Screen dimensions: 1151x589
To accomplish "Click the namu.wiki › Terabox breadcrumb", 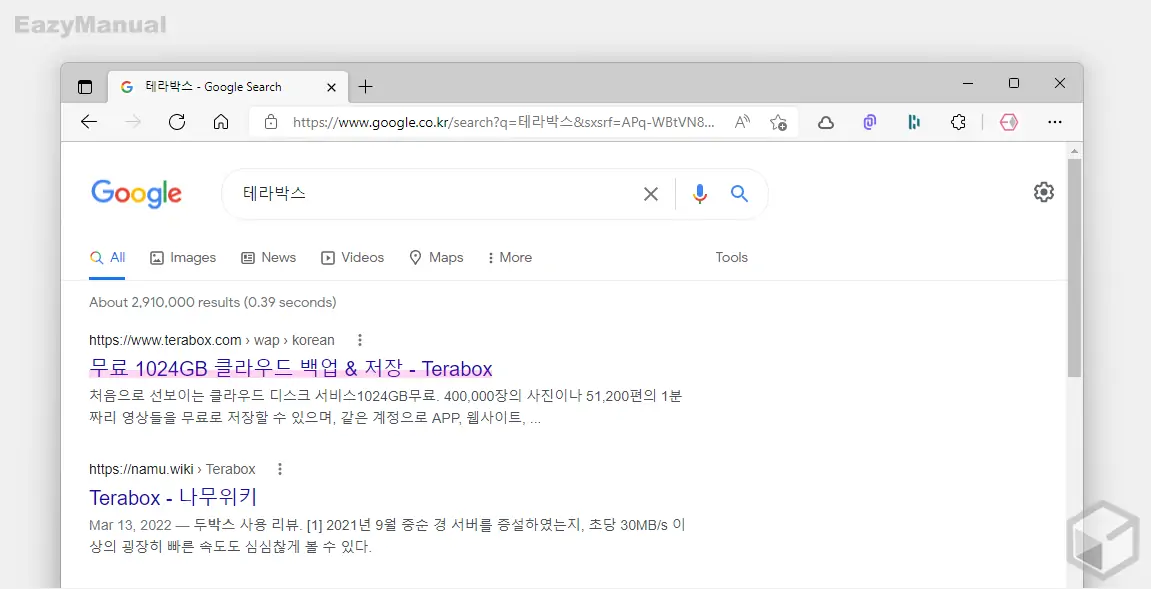I will tap(173, 469).
